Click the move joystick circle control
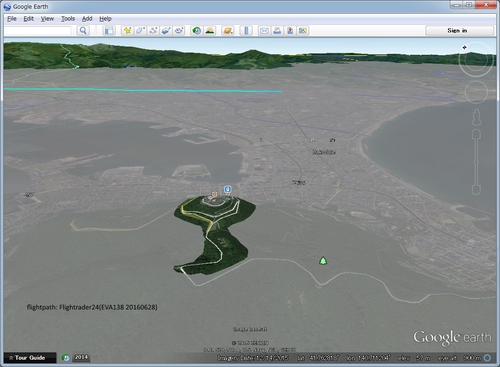 point(476,92)
